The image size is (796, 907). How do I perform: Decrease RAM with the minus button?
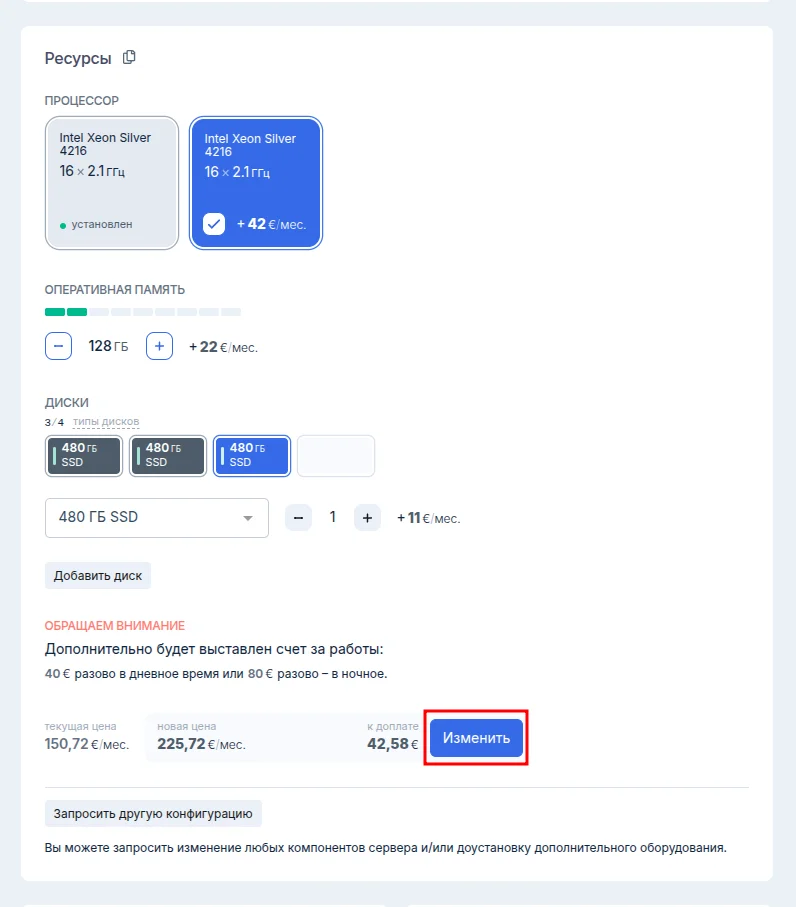[58, 346]
